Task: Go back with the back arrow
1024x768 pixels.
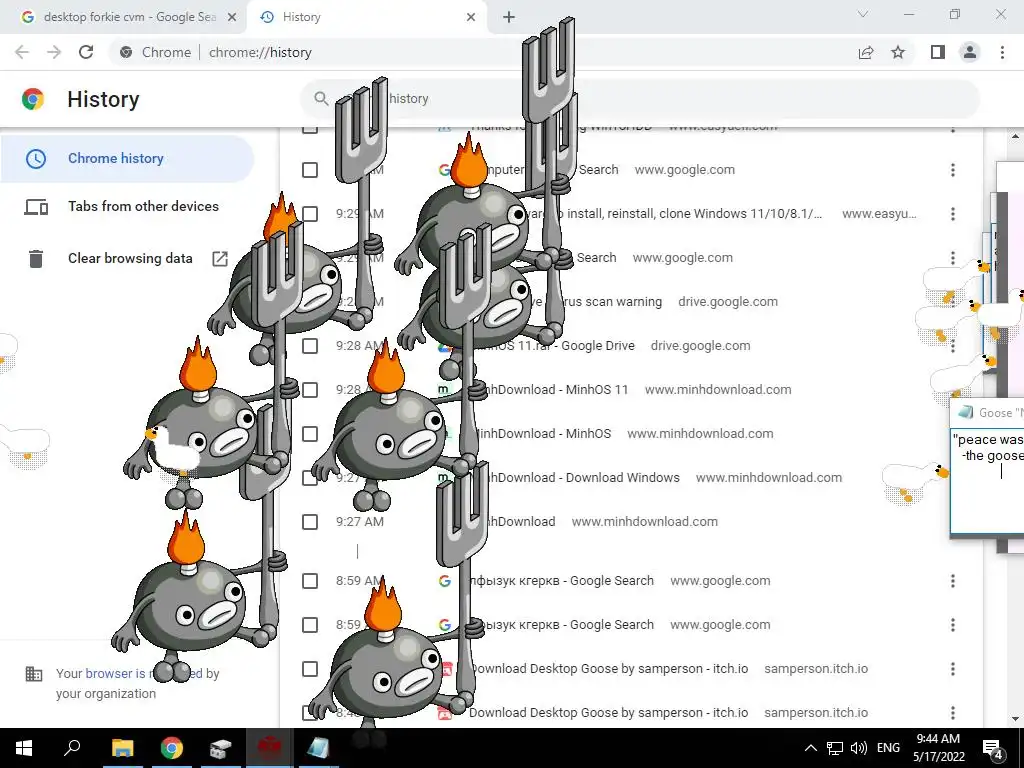Action: click(22, 52)
